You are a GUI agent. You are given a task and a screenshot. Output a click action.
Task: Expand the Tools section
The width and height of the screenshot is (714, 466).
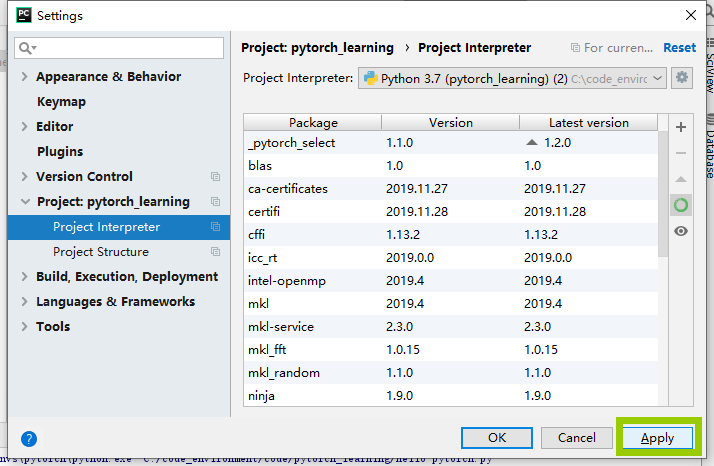tap(25, 327)
